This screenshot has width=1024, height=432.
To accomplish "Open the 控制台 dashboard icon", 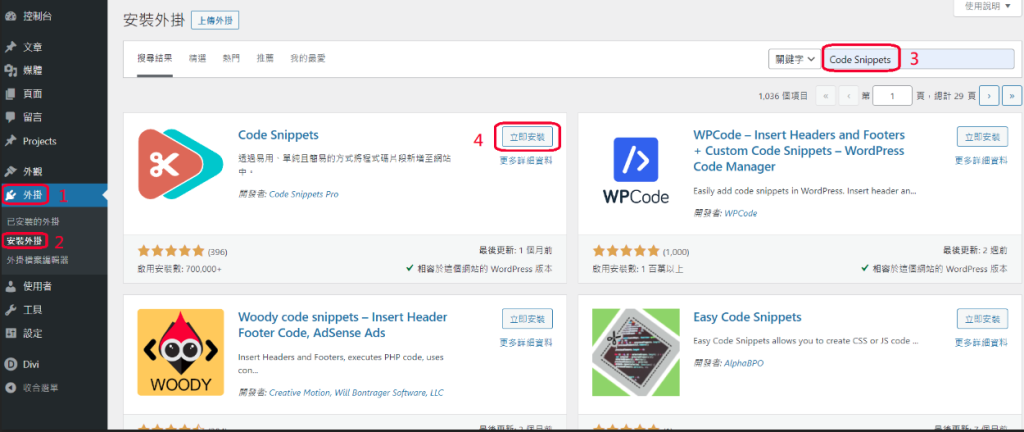I will [10, 16].
